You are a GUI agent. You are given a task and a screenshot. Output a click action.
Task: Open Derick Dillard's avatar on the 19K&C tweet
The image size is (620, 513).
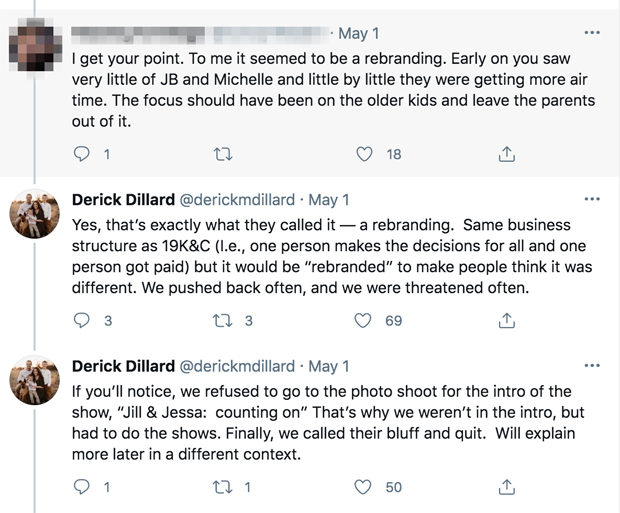tap(35, 214)
